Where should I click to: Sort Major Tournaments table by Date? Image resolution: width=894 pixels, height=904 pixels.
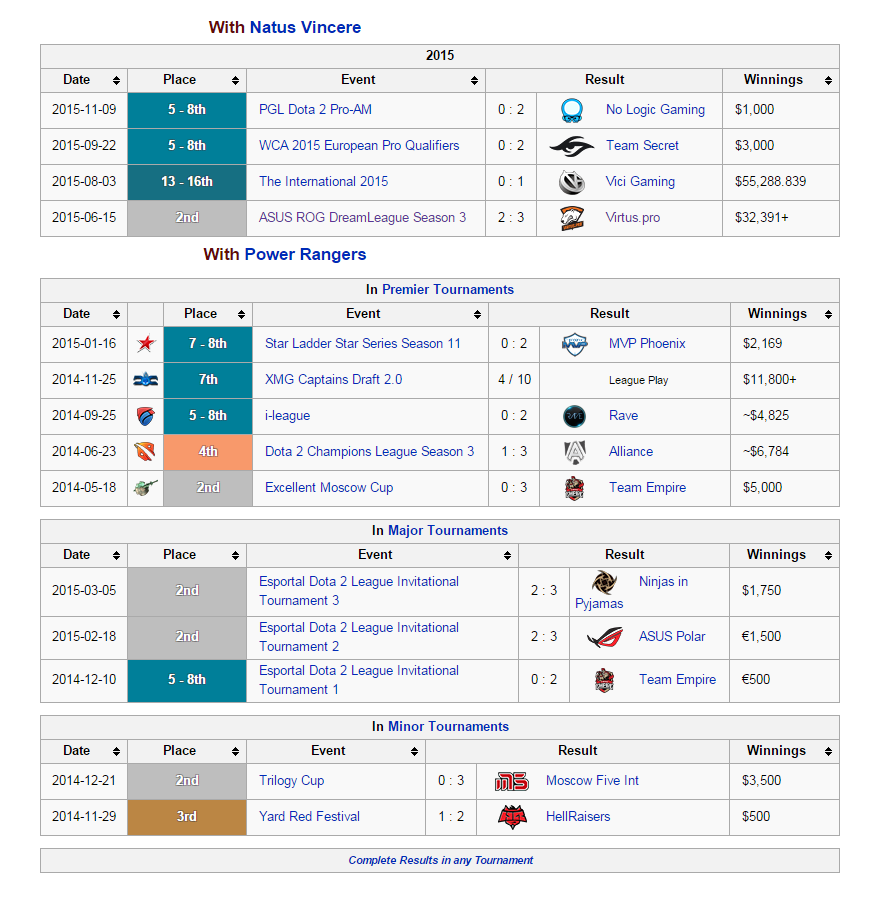[116, 555]
